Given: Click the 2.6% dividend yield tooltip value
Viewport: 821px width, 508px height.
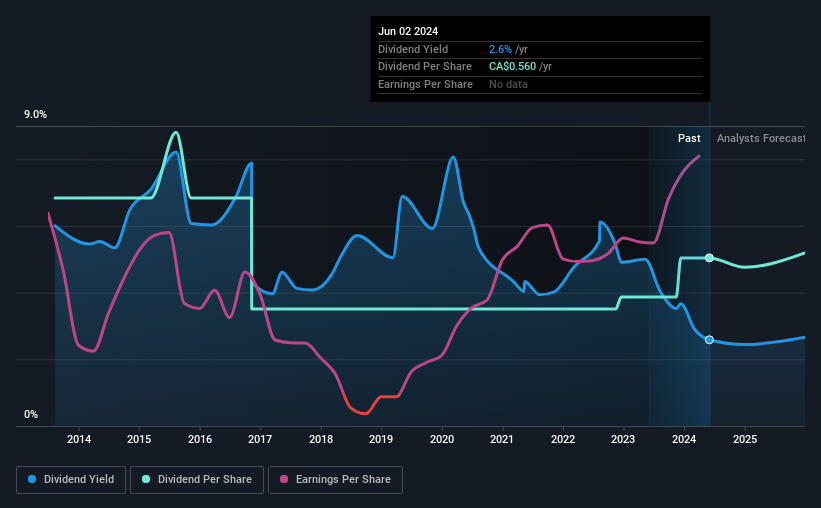Looking at the screenshot, I should [x=500, y=49].
